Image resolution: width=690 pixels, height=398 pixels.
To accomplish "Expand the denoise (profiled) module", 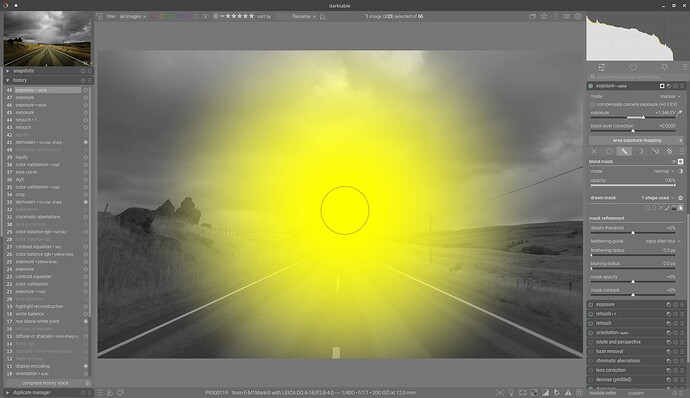I will point(613,380).
